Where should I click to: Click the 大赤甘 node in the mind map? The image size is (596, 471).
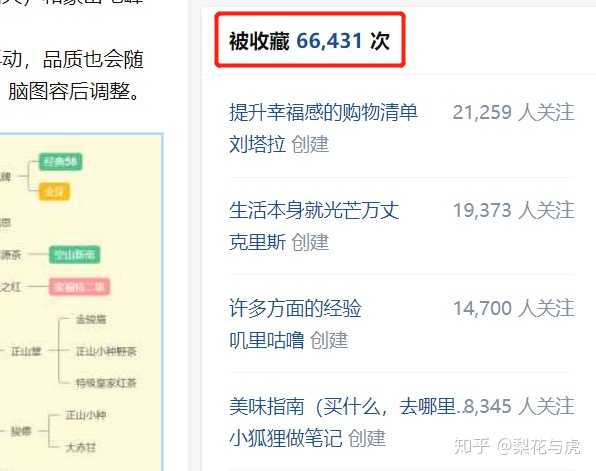tap(80, 447)
